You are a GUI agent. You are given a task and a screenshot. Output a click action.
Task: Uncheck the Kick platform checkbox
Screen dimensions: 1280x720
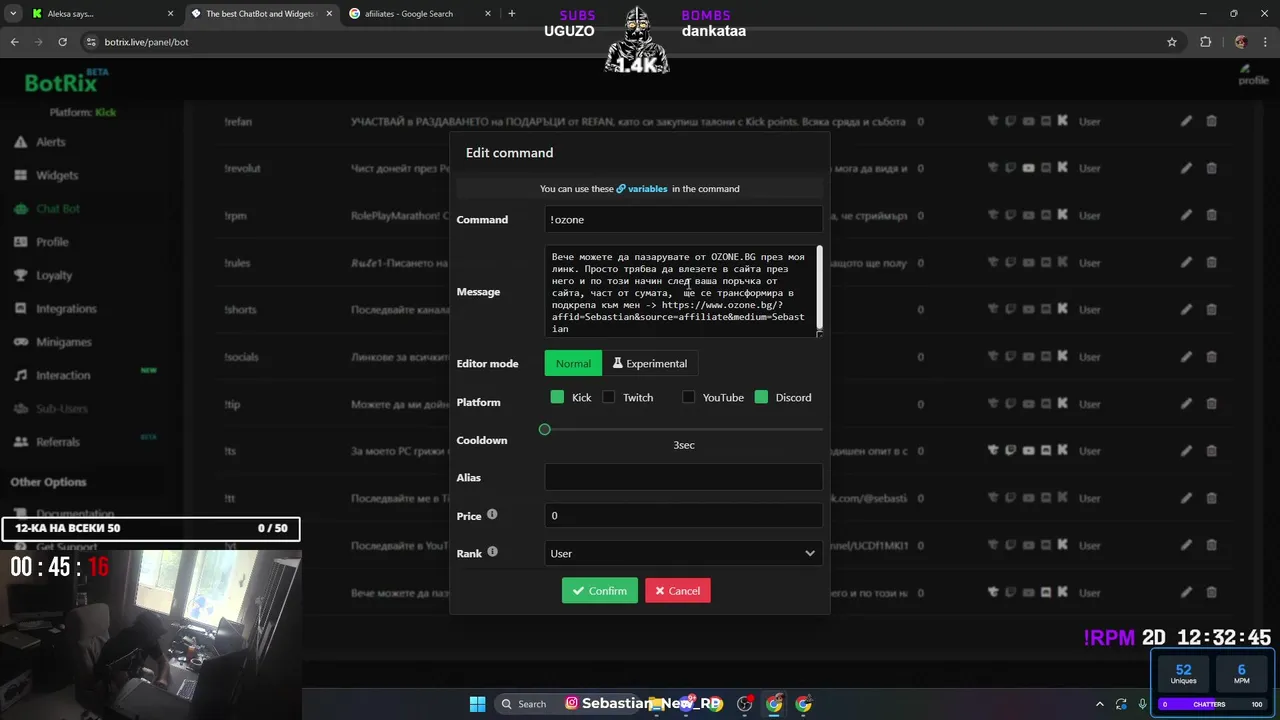pyautogui.click(x=557, y=397)
